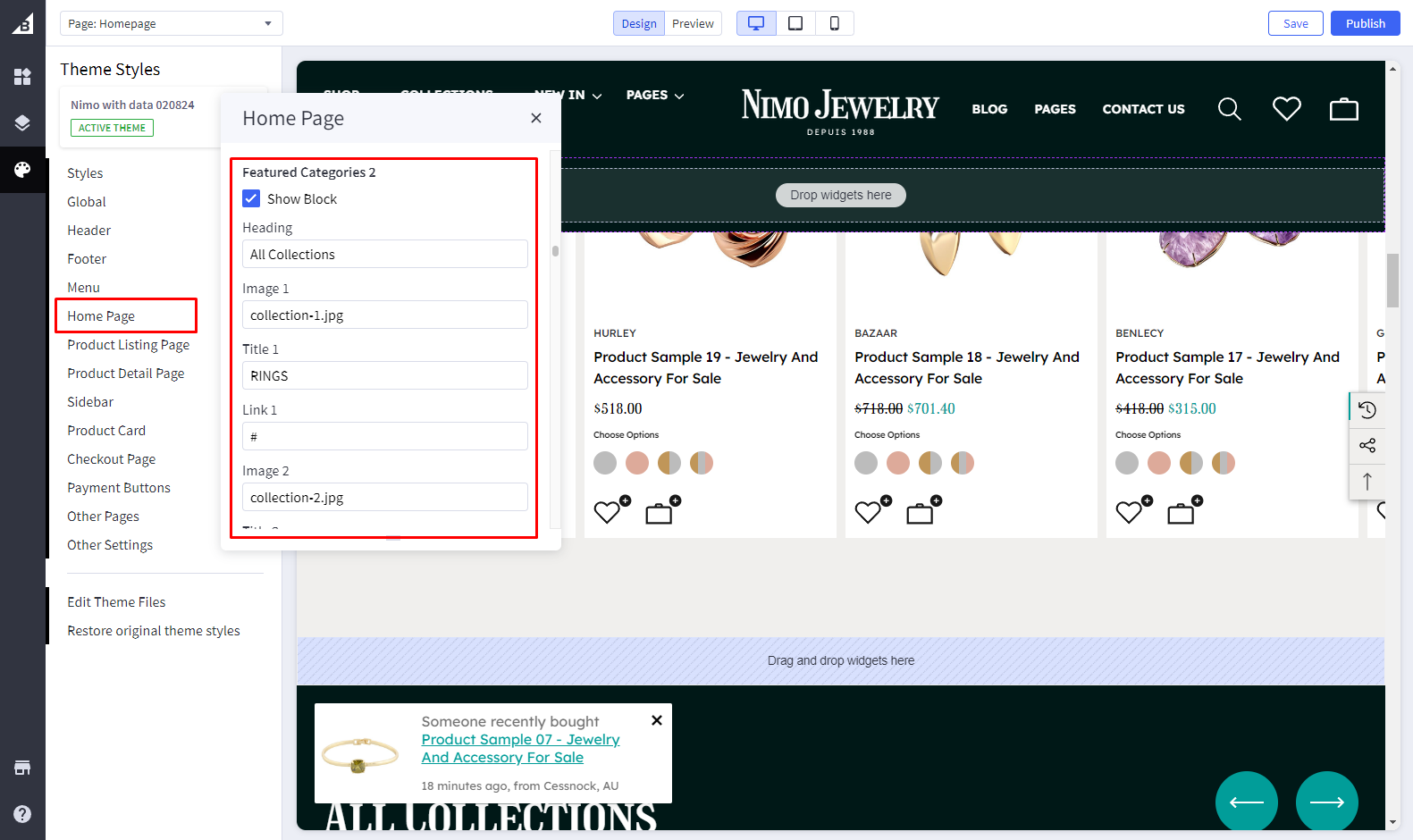
Task: Uncheck the Show Block checkbox
Action: coord(252,198)
